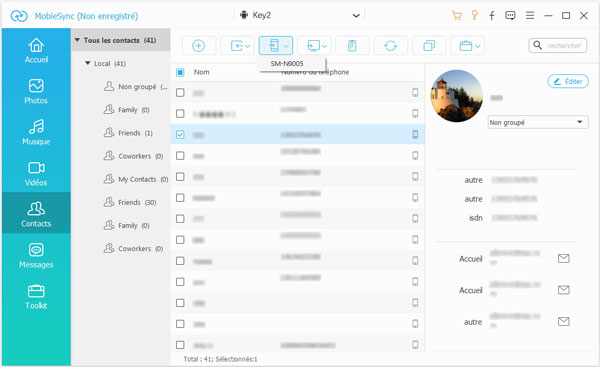The height and width of the screenshot is (367, 600).
Task: Open the hamburger menu icon
Action: pyautogui.click(x=530, y=15)
